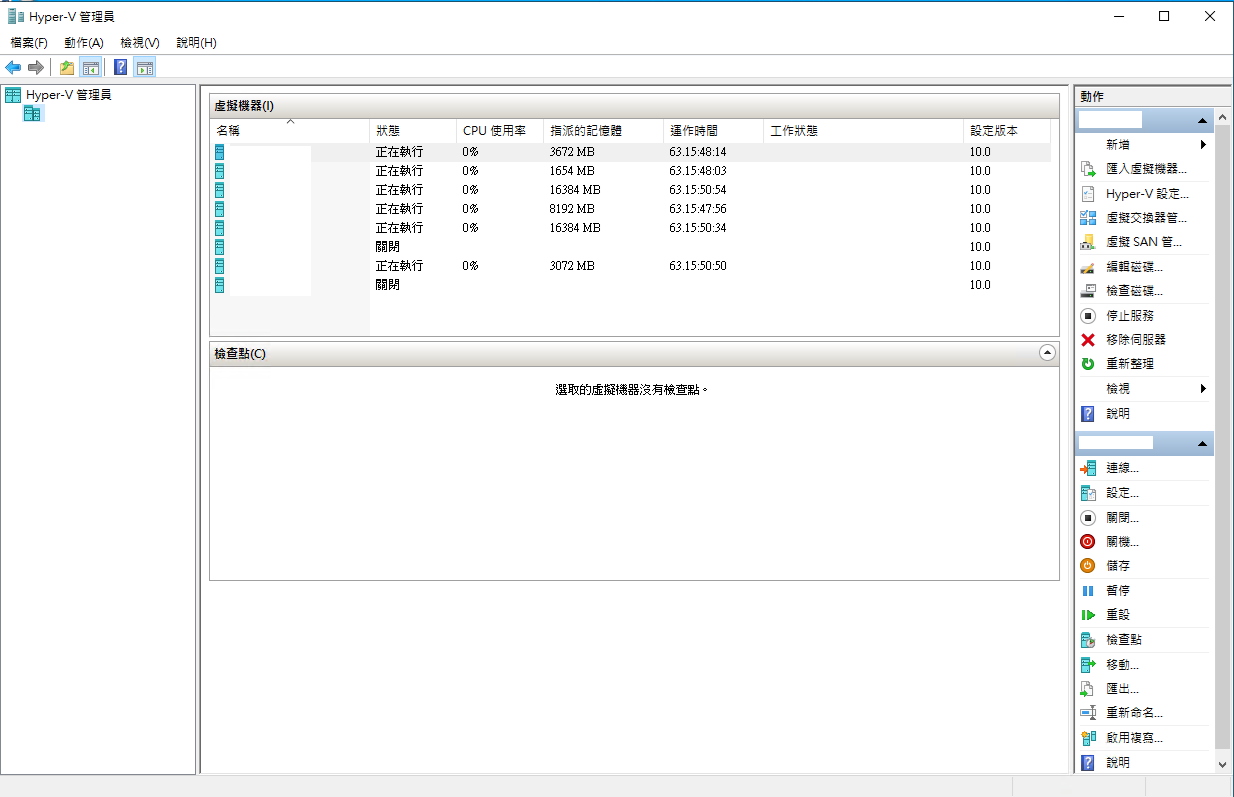The image size is (1234, 797).
Task: Click the 編輯磁碟... edit disk icon
Action: coord(1088,267)
